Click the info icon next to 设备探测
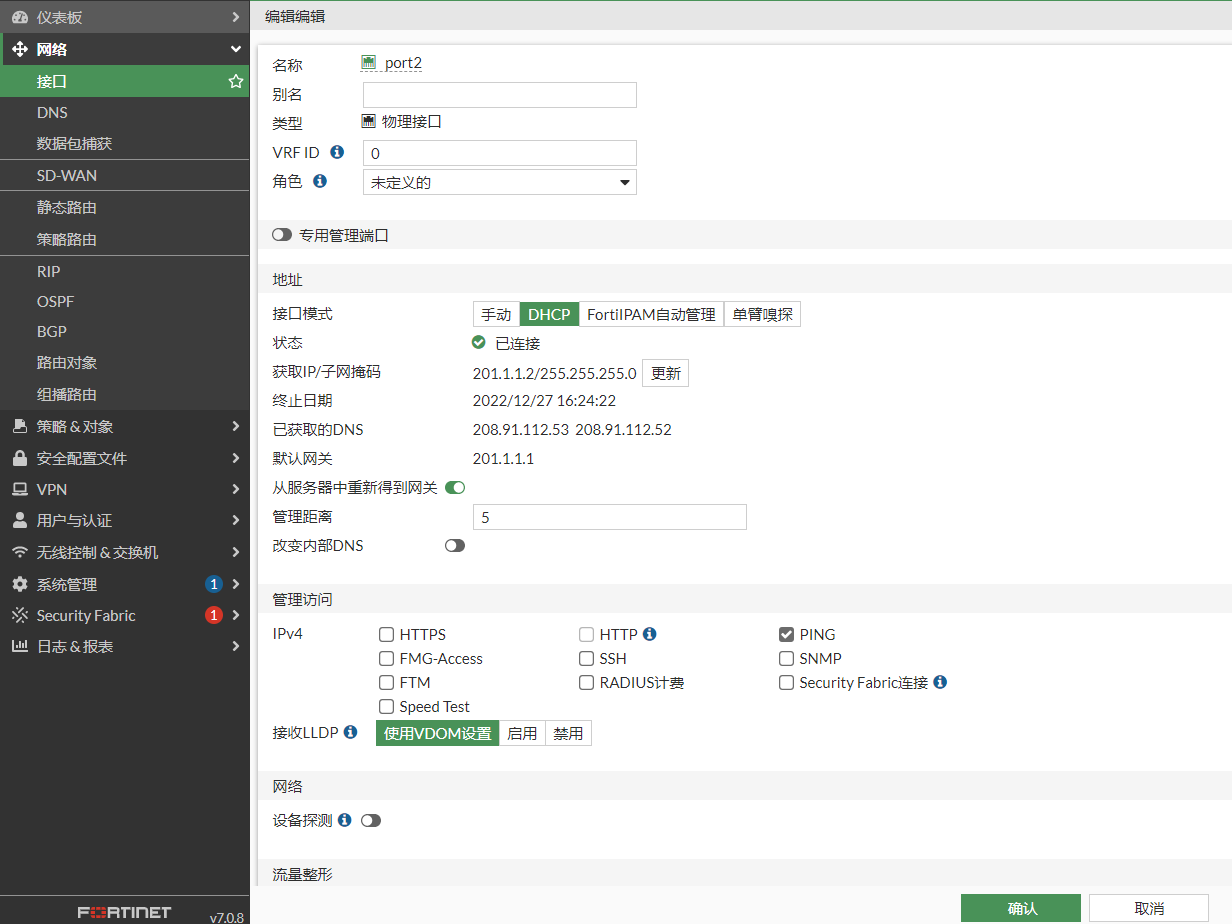This screenshot has width=1232, height=924. point(344,820)
